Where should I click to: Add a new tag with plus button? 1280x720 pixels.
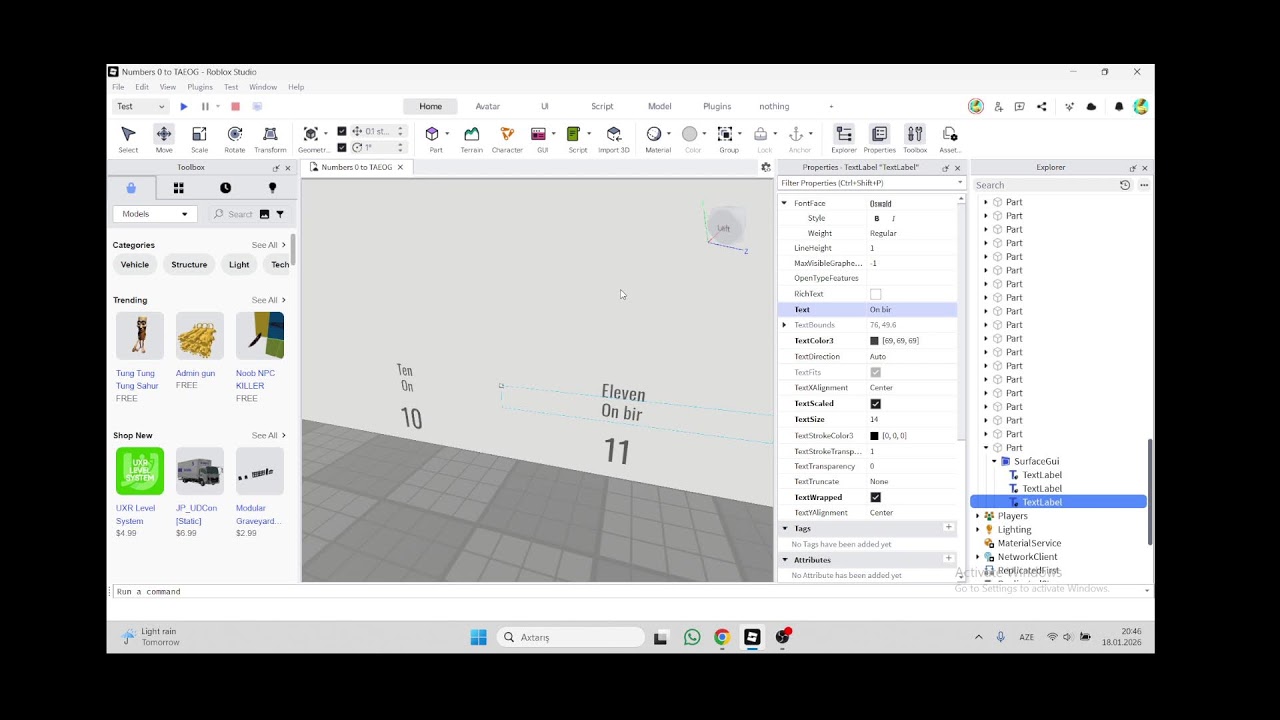949,528
